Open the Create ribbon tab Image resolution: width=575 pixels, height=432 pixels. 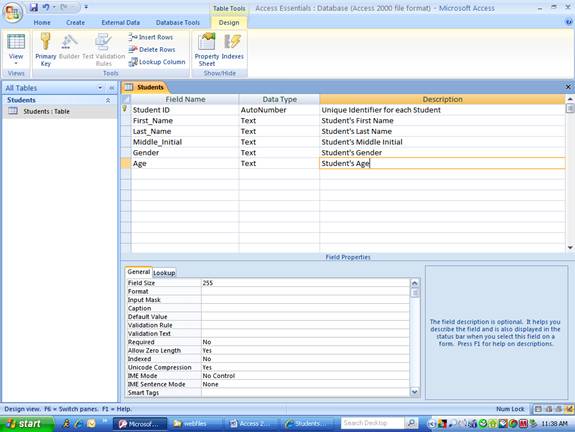75,23
